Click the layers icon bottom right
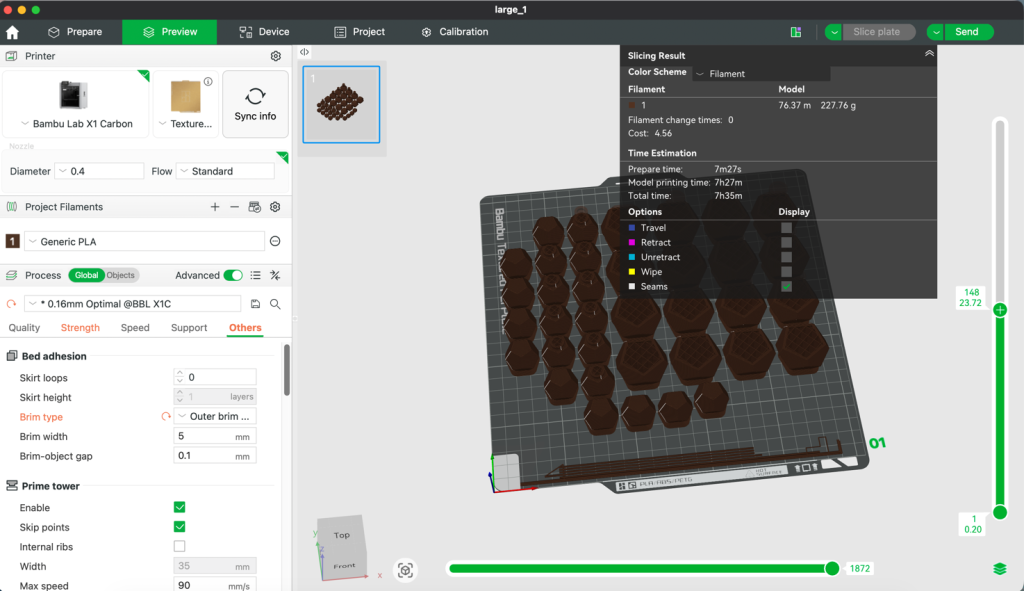This screenshot has width=1024, height=591. pos(1000,569)
